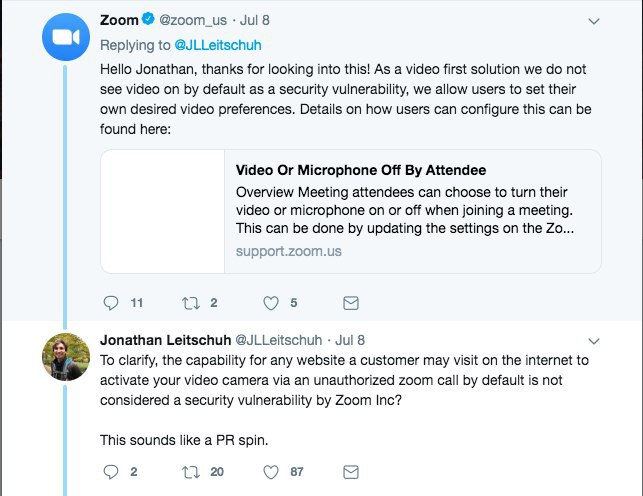The height and width of the screenshot is (496, 643).
Task: Share Jonathan's tweet via message envelope icon
Action: pos(351,472)
